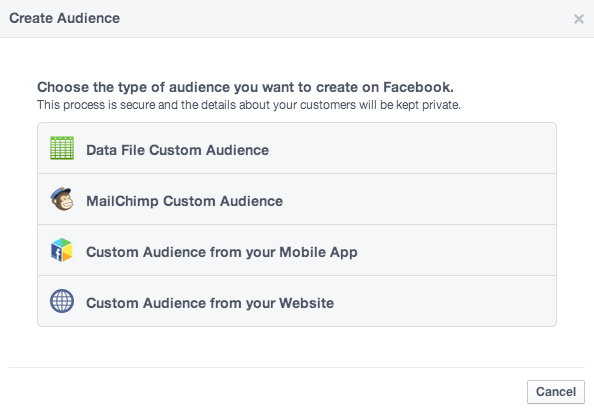
Task: Click the words 'Mobile App' in third option
Action: click(x=318, y=252)
